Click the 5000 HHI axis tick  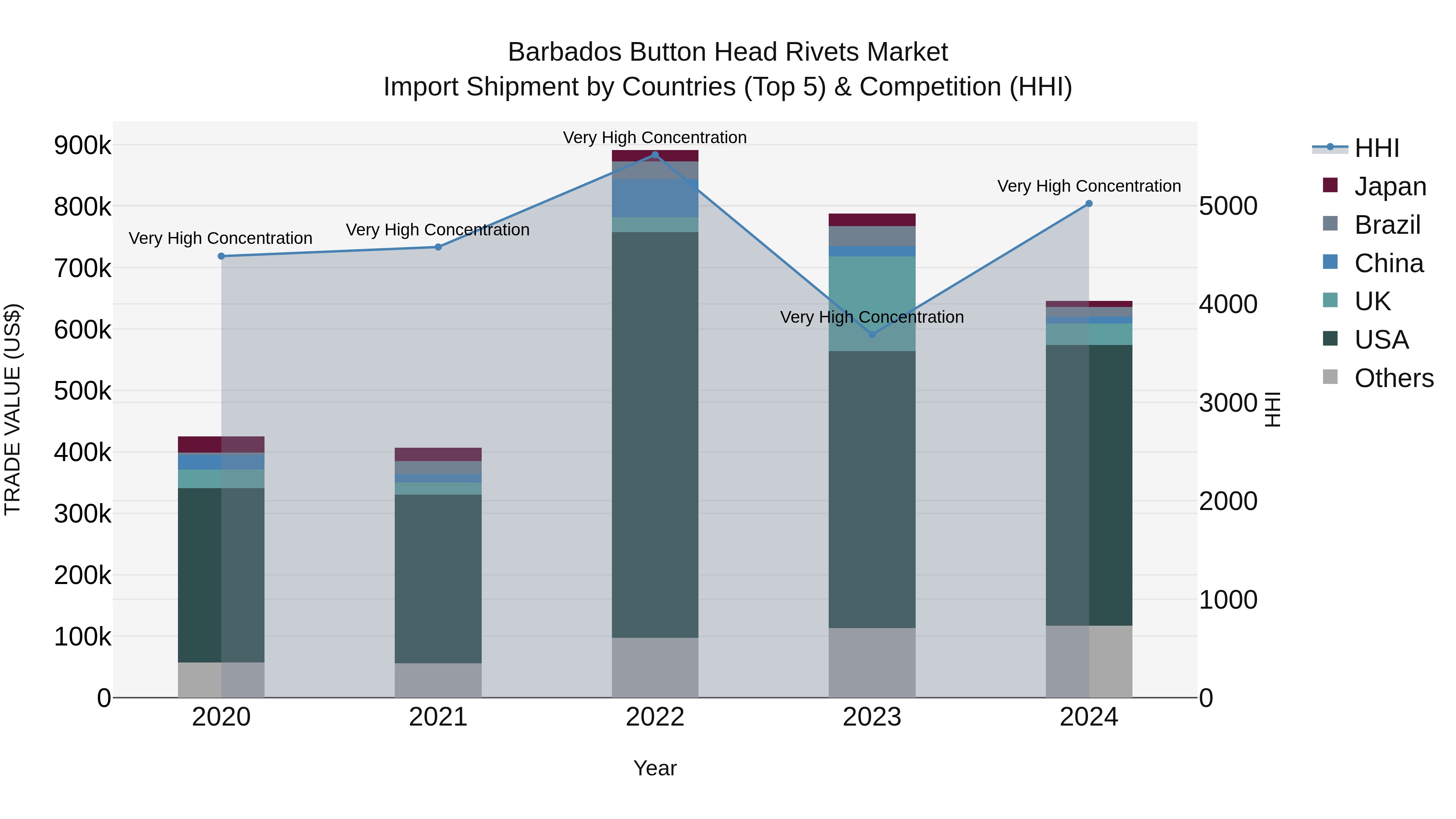click(1228, 206)
